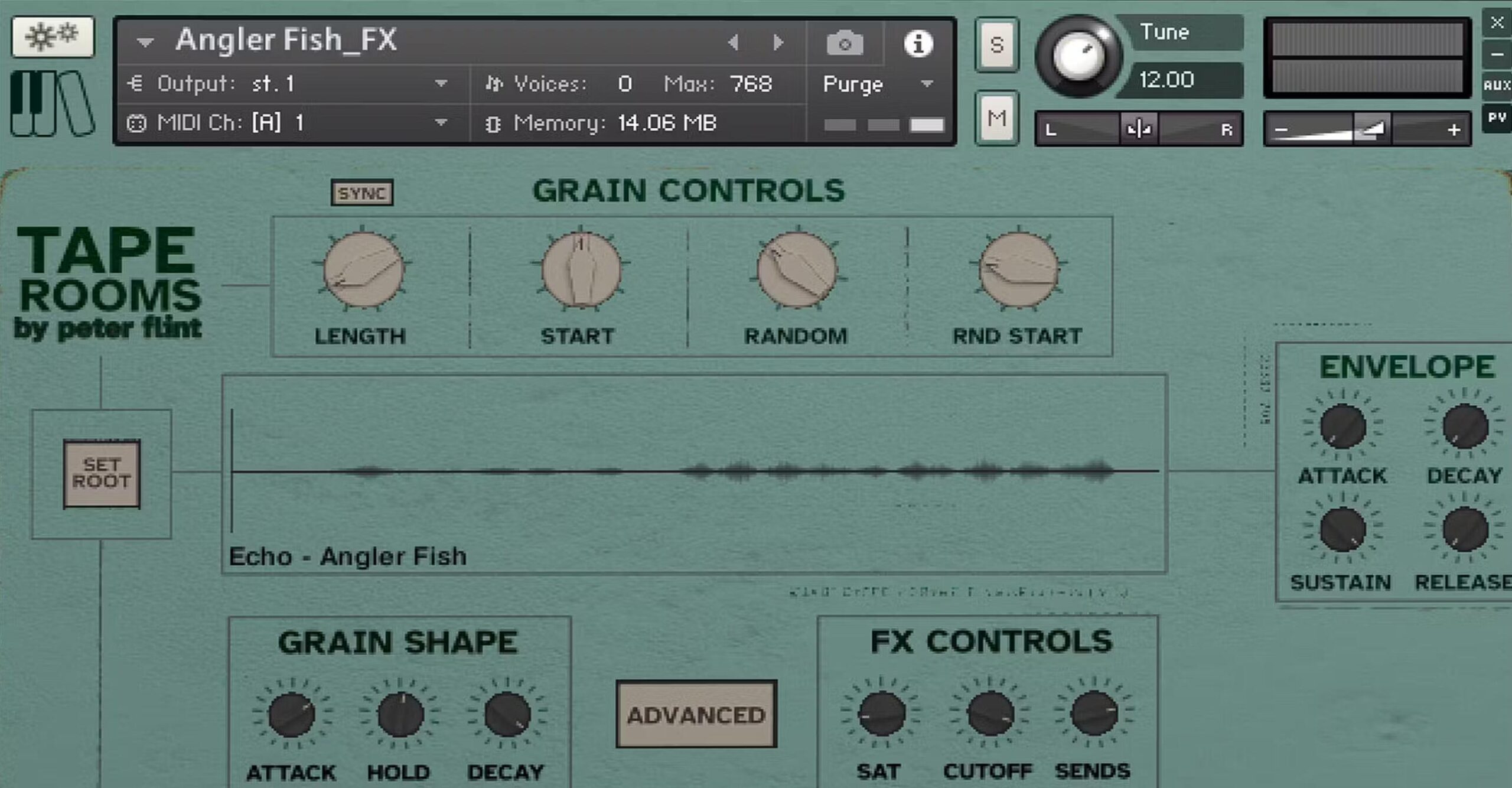Screen dimensions: 1512x788
Task: Expand the Output st. 1 dropdown
Action: click(x=441, y=83)
